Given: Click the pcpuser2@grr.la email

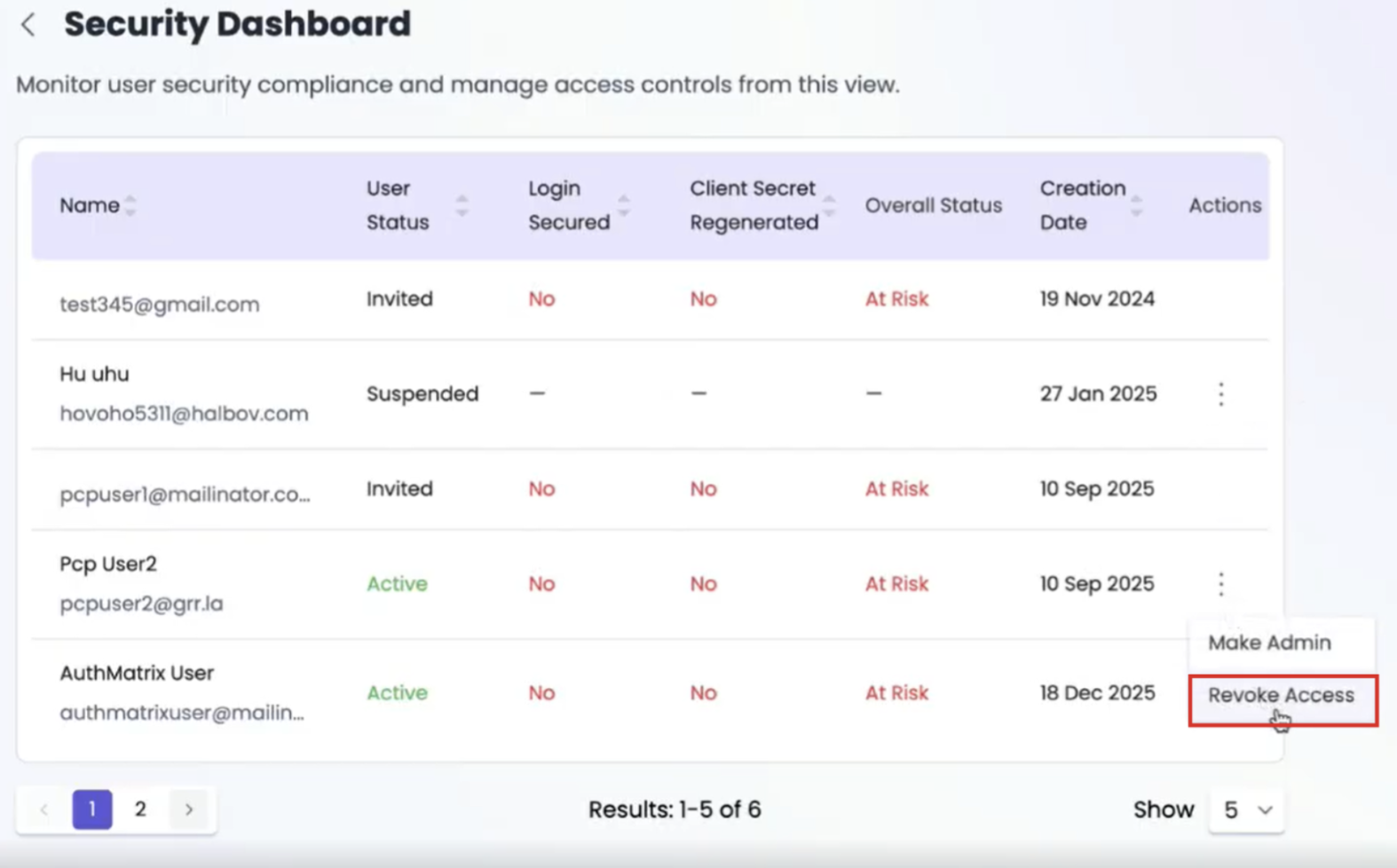Looking at the screenshot, I should 141,604.
